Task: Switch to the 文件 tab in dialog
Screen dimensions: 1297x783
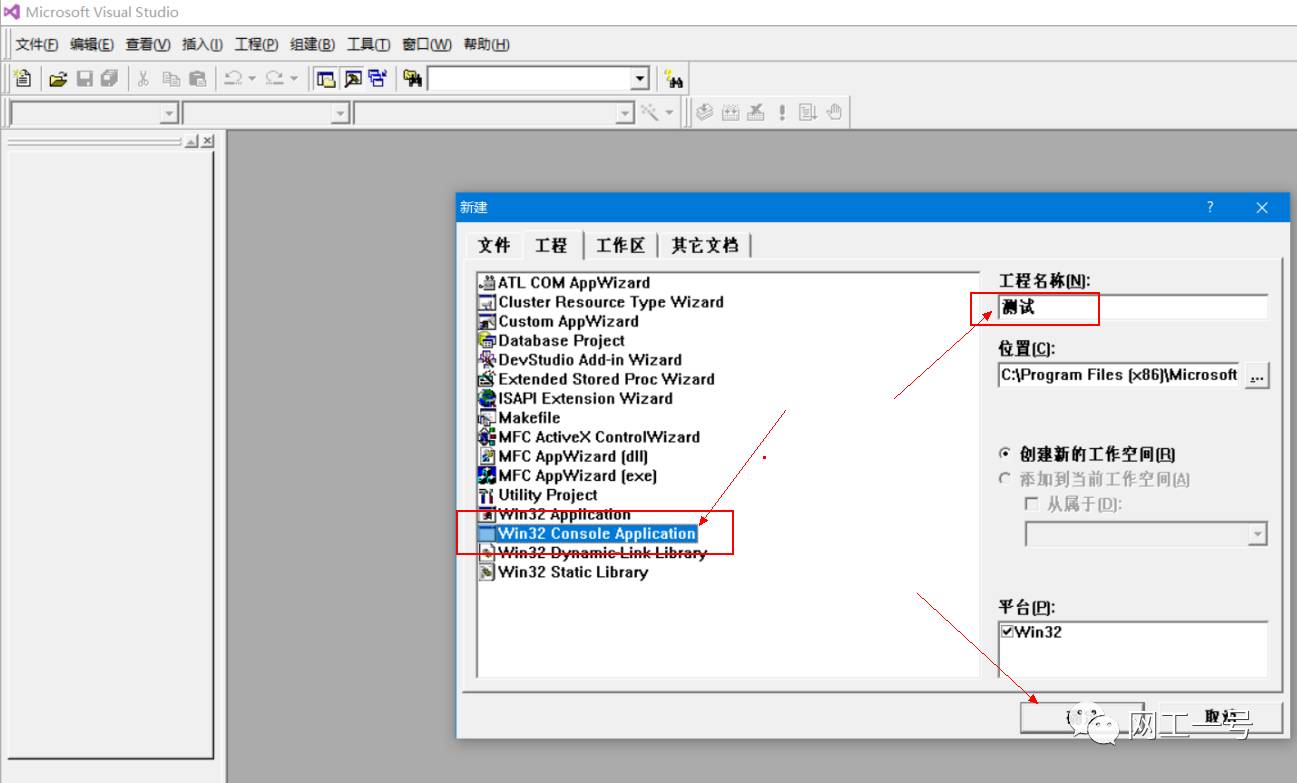Action: [494, 245]
